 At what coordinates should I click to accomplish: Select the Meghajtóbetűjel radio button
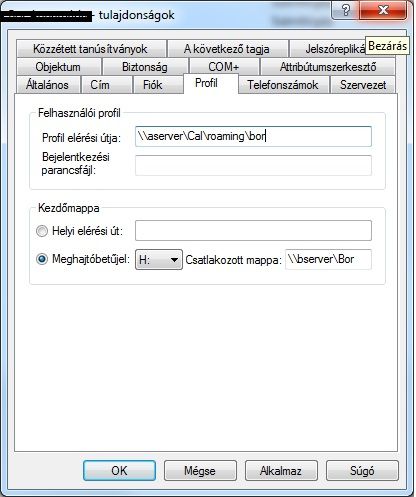pyautogui.click(x=42, y=259)
